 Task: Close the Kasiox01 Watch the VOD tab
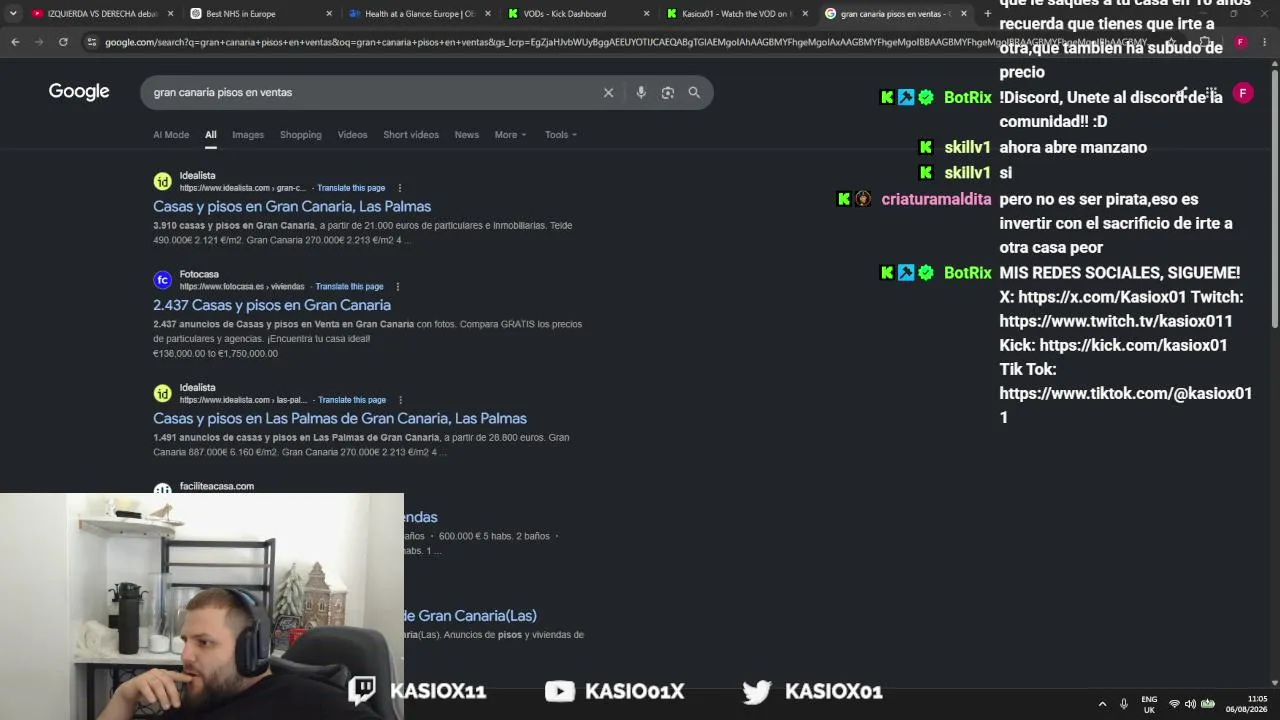point(805,14)
